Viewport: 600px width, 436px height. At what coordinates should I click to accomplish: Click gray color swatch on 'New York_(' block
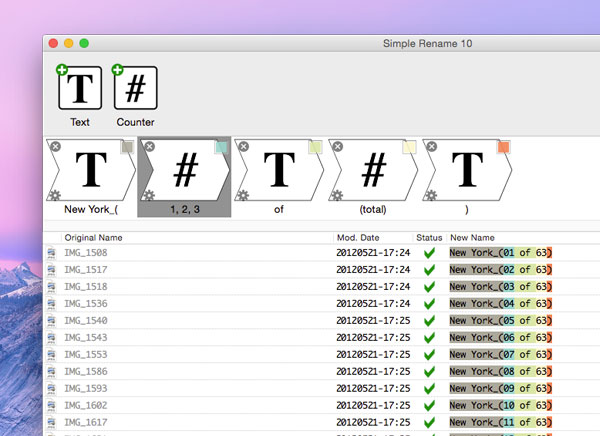[x=127, y=147]
